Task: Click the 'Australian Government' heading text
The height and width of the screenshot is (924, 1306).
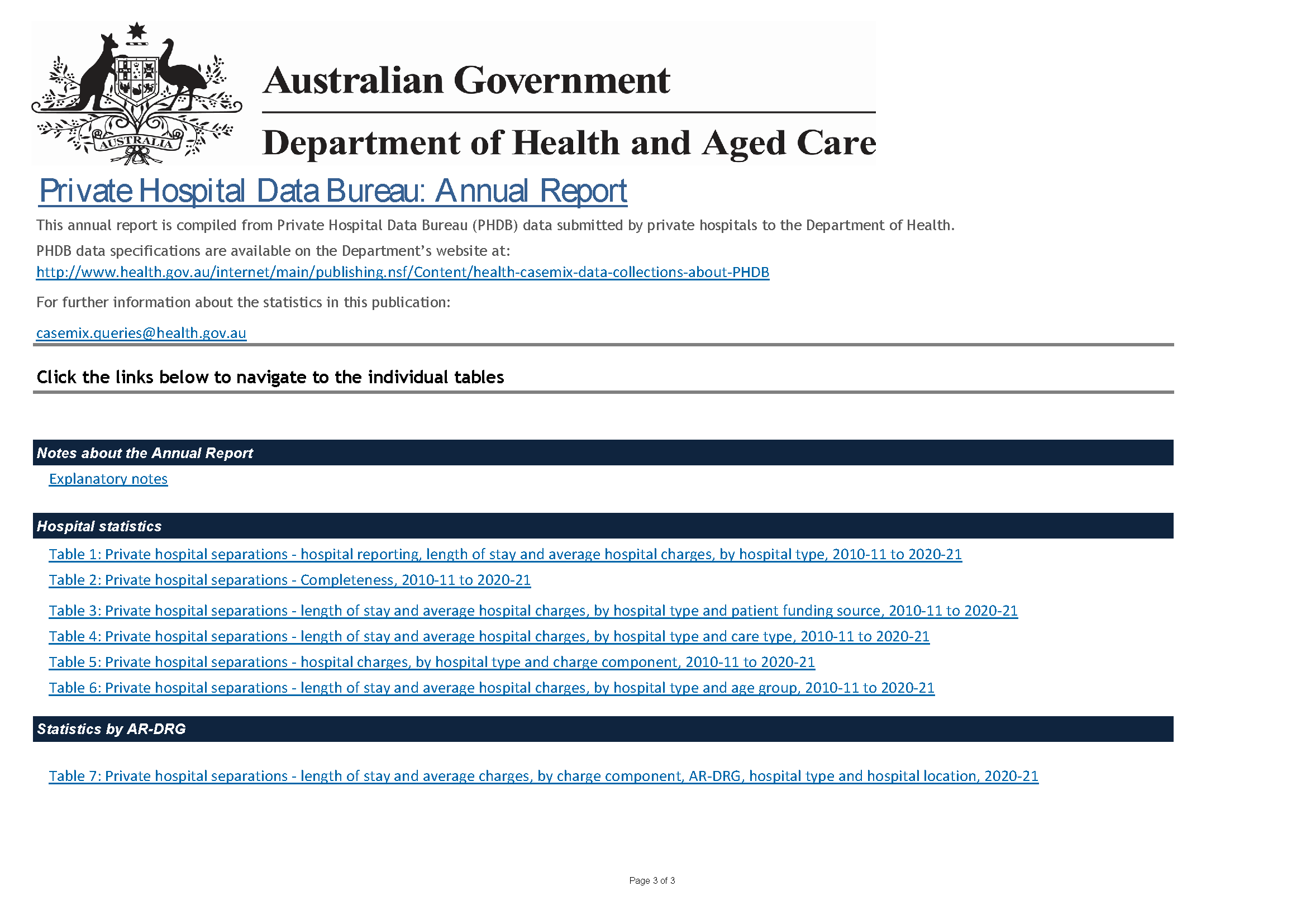Action: pyautogui.click(x=466, y=80)
